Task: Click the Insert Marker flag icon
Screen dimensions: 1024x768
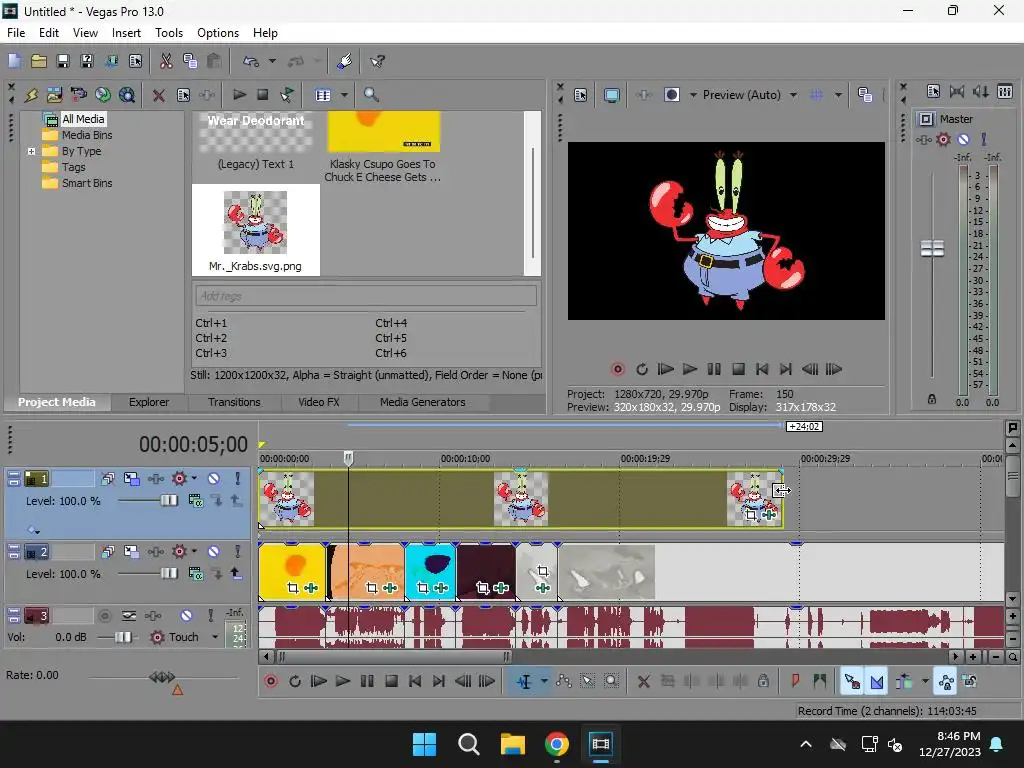Action: [795, 681]
